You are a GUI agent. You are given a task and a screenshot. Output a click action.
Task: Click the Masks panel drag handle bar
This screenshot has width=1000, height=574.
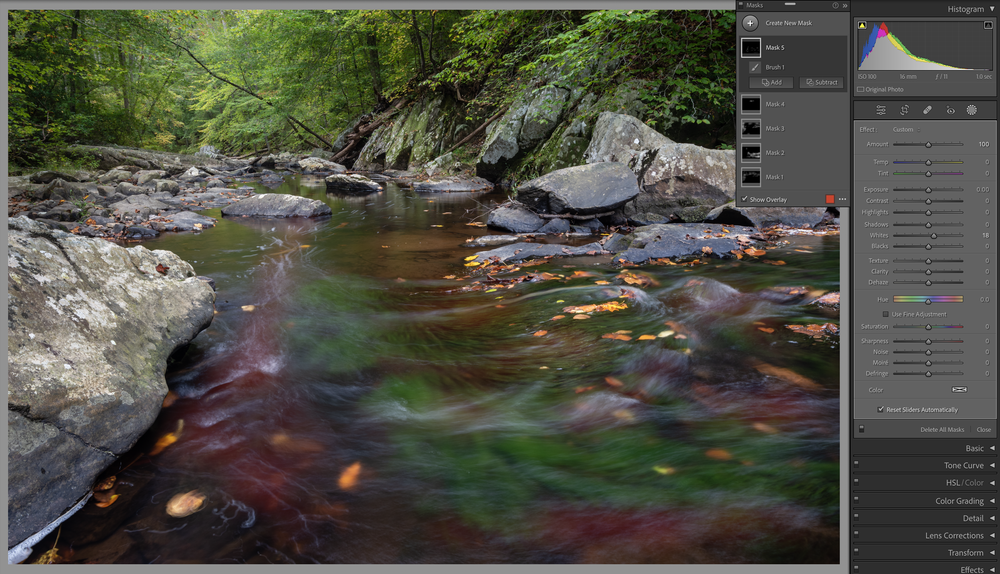coord(790,4)
